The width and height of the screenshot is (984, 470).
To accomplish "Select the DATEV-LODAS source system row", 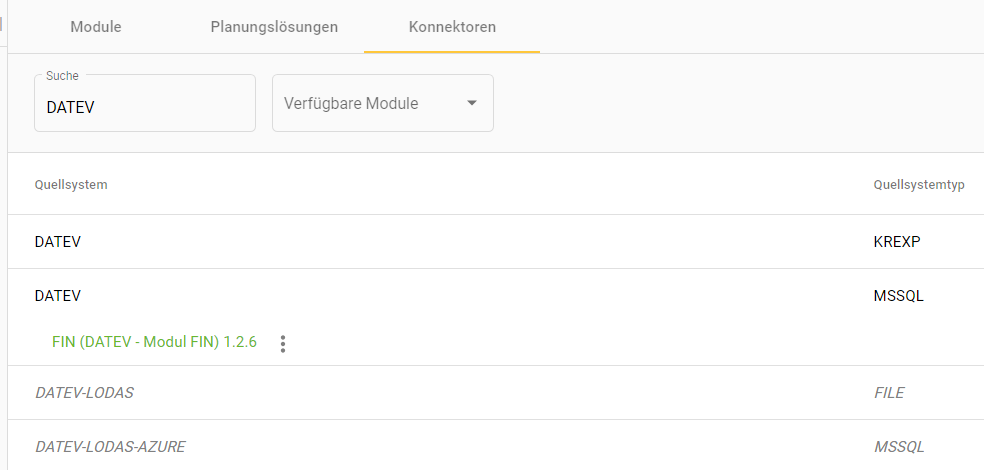I will point(84,393).
